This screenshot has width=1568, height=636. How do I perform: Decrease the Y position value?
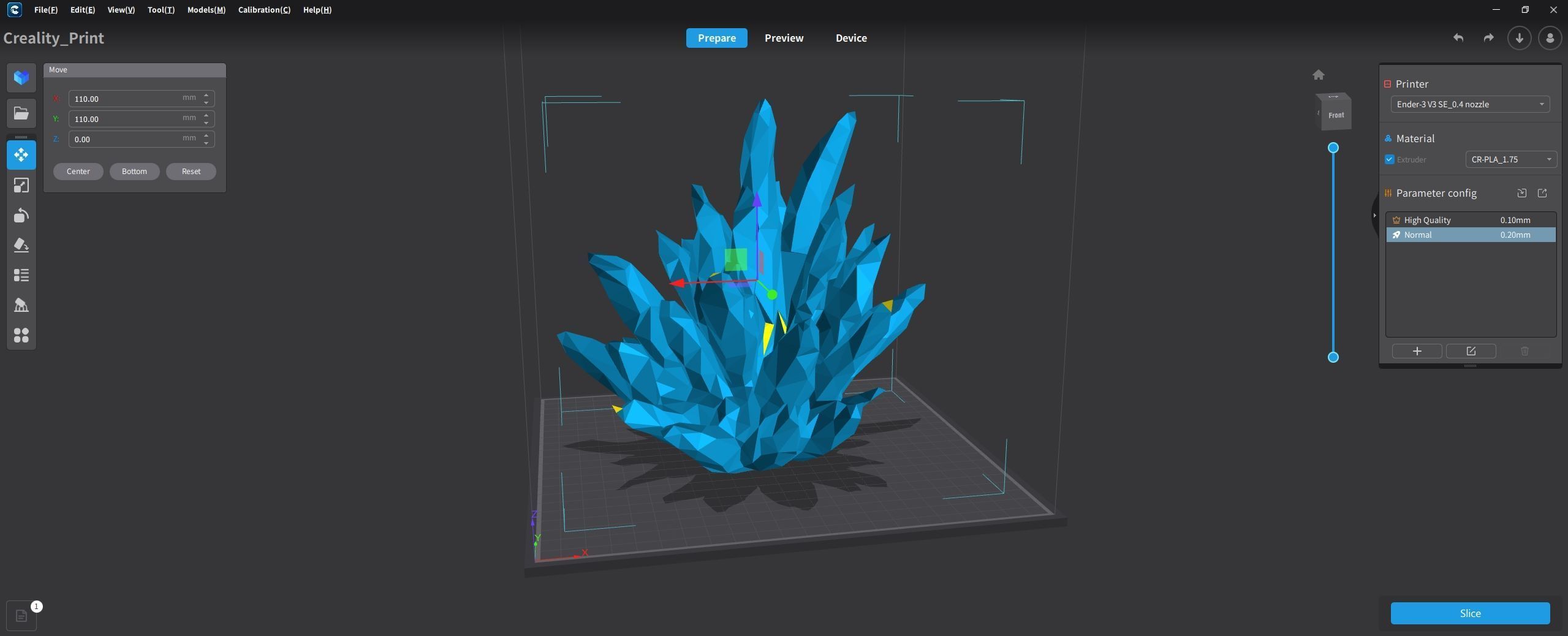[x=206, y=123]
